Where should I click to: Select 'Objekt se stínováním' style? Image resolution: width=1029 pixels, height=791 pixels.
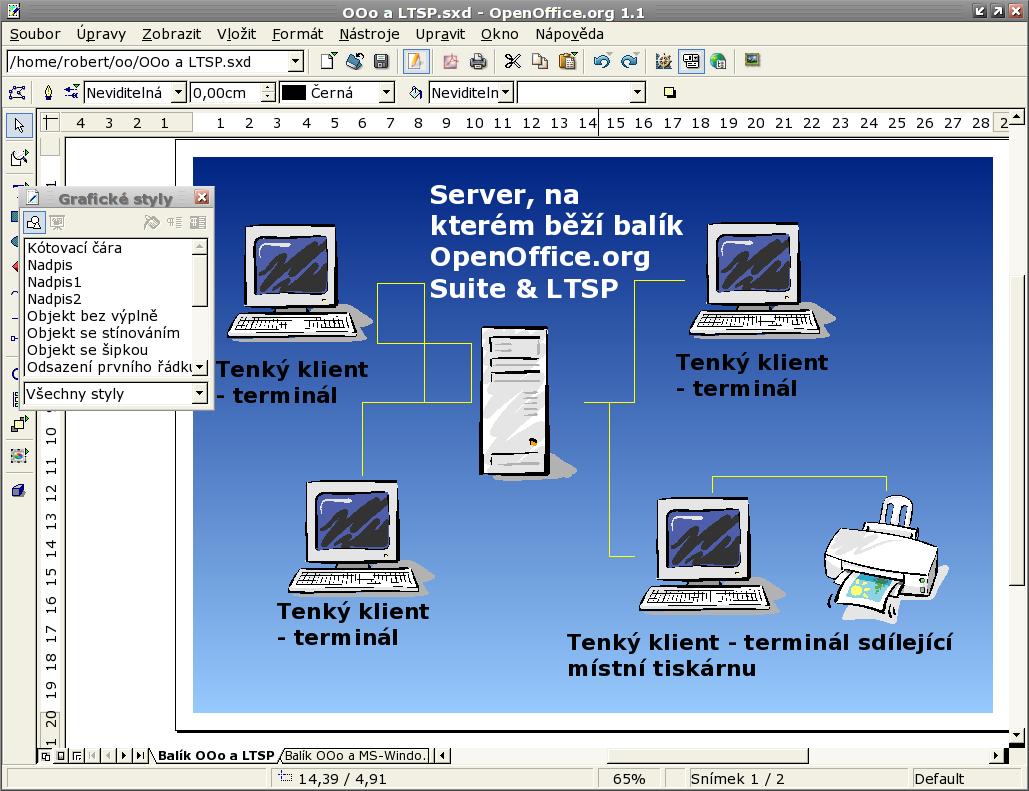(103, 333)
